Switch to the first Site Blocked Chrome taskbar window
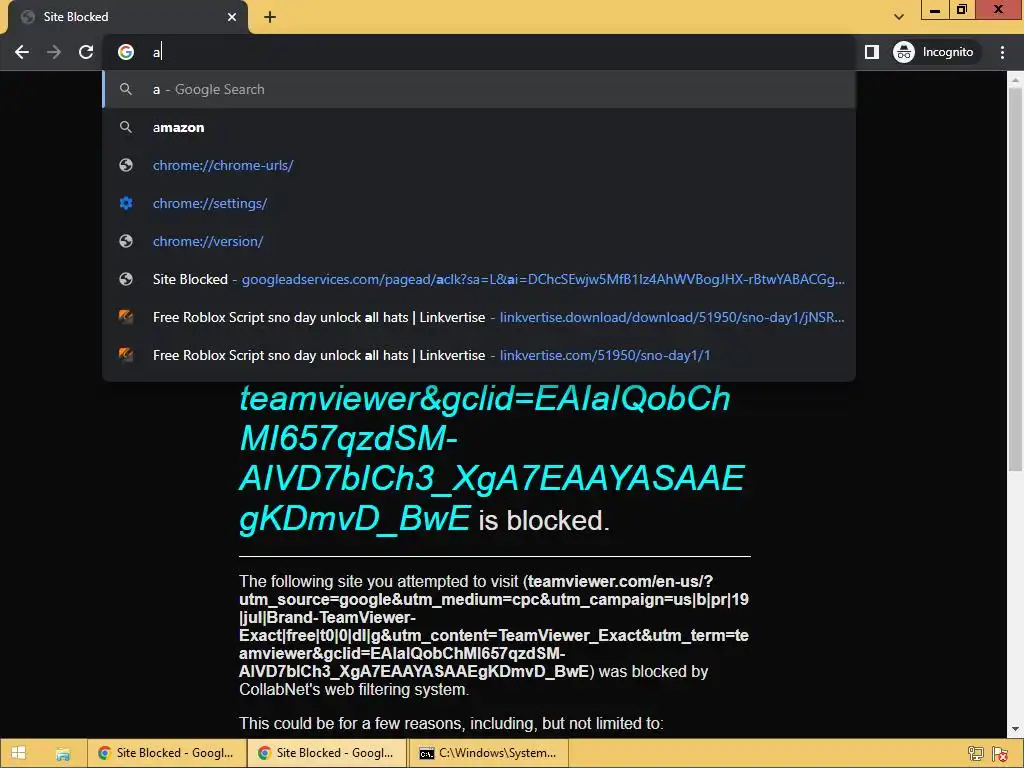The image size is (1024, 768). pos(167,753)
